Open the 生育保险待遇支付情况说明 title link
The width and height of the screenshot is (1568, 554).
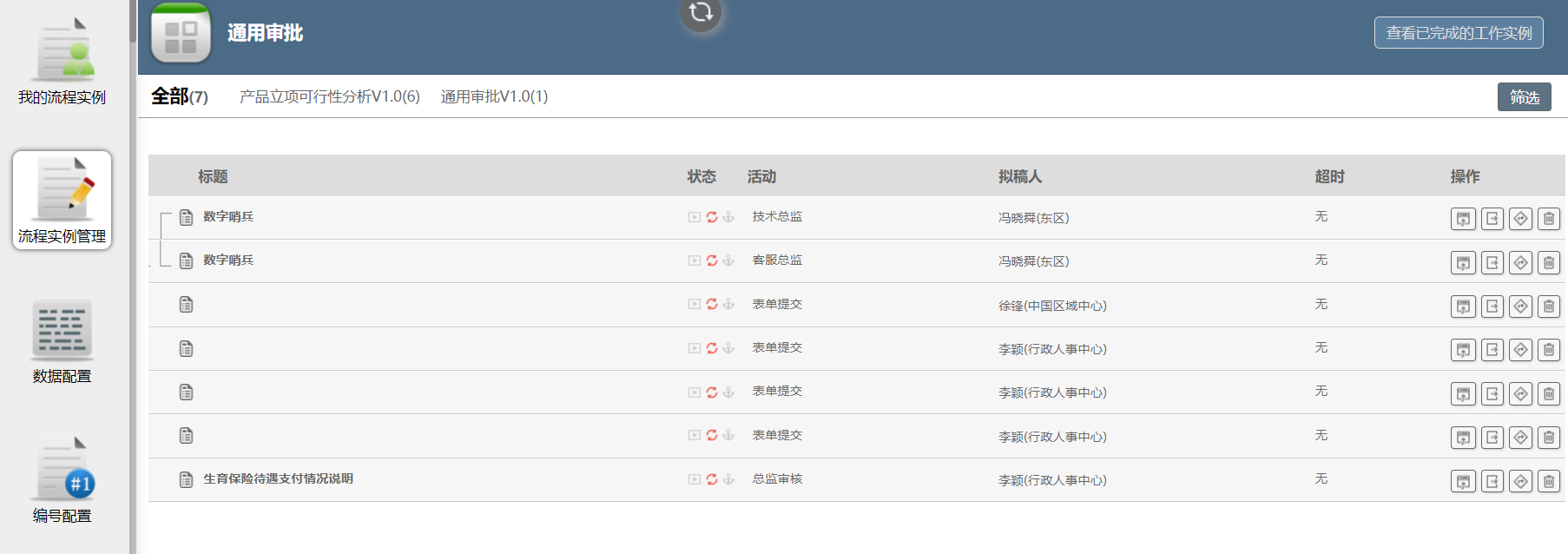click(x=278, y=478)
